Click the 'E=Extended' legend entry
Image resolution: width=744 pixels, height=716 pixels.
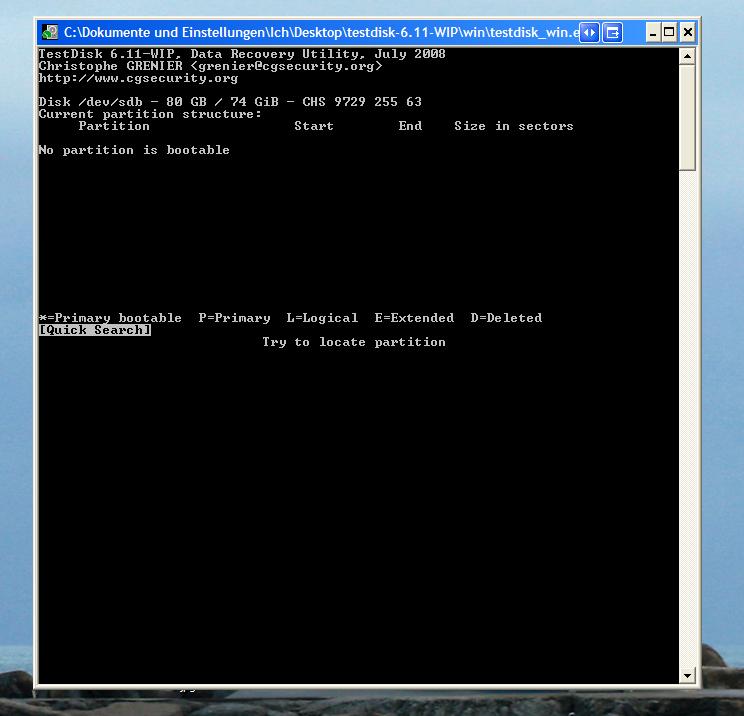[414, 318]
